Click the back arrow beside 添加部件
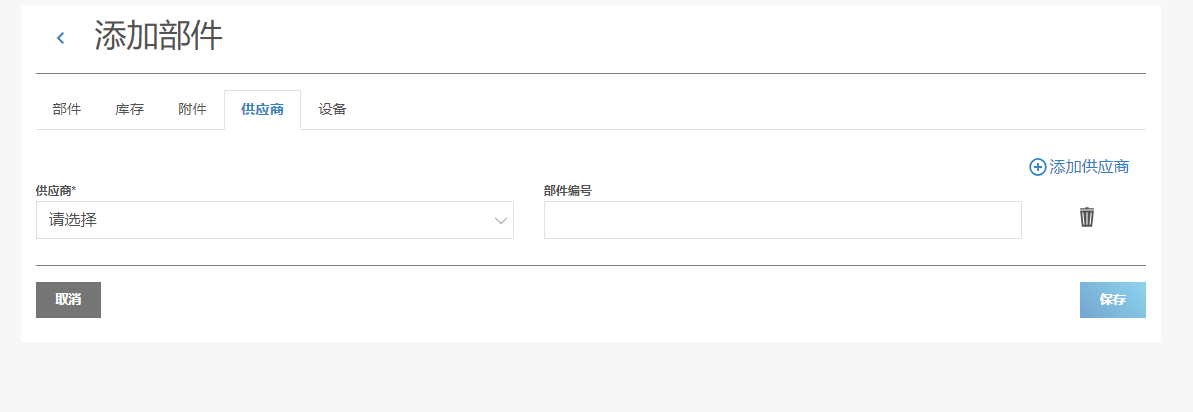 click(x=60, y=38)
